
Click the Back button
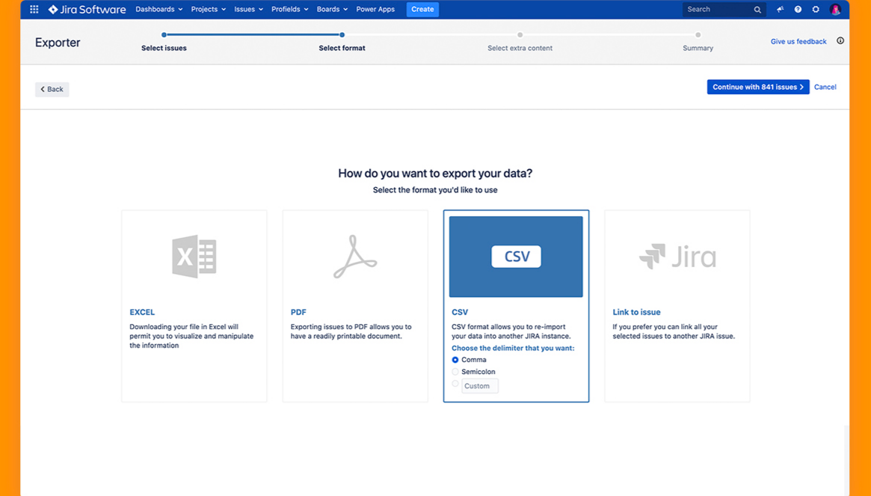[x=52, y=89]
